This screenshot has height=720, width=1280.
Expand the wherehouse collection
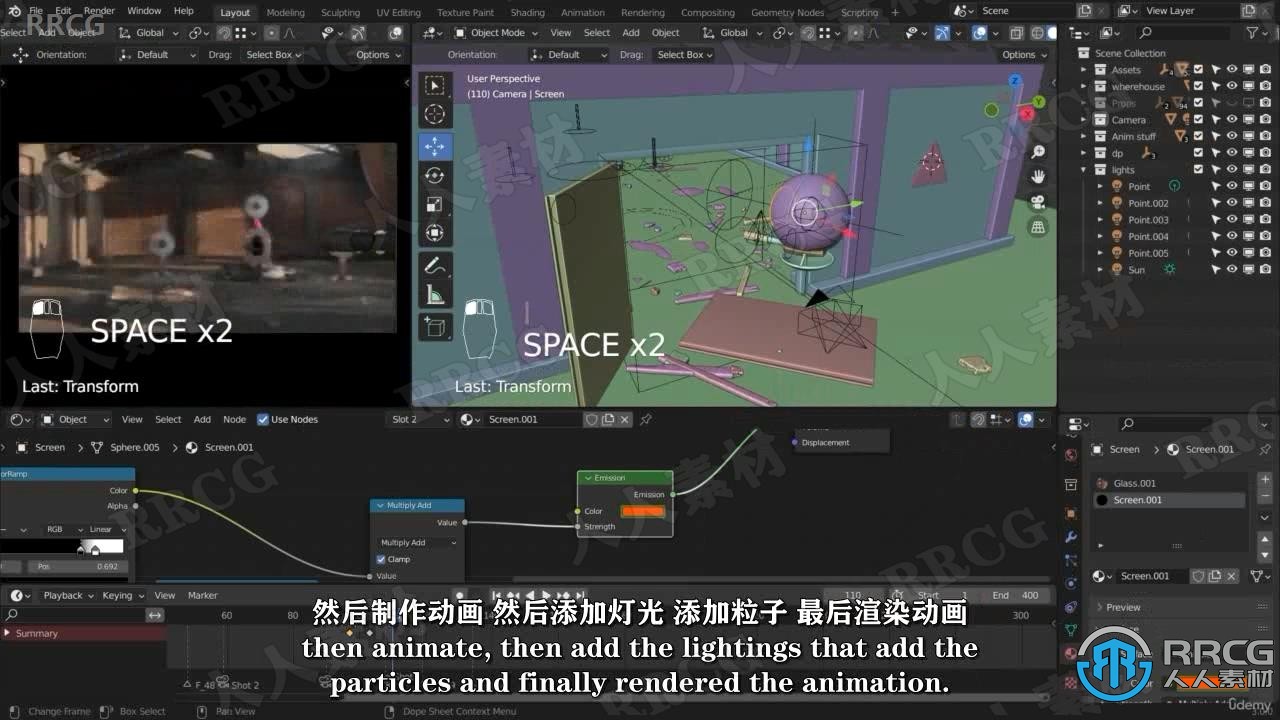click(1083, 86)
